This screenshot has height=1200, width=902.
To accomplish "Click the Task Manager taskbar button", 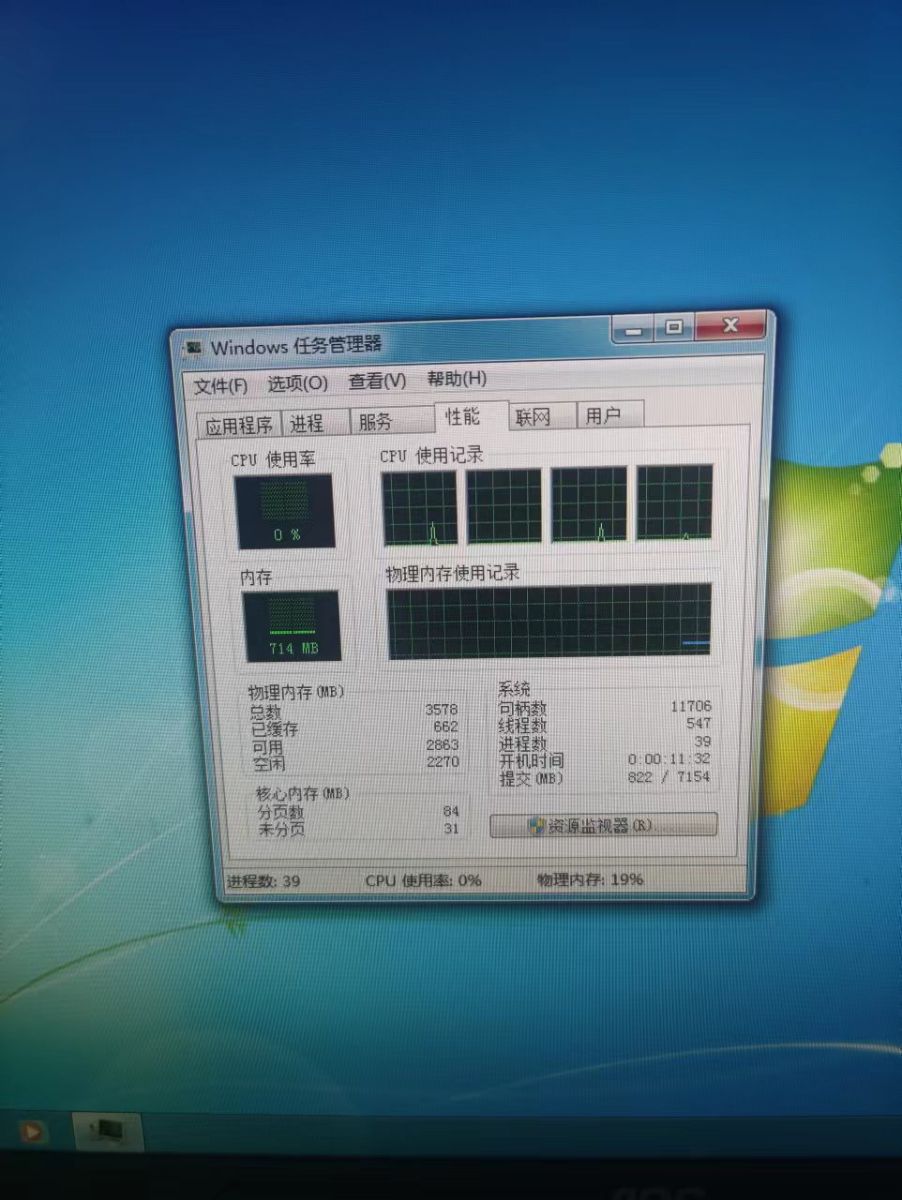I will pyautogui.click(x=108, y=1131).
